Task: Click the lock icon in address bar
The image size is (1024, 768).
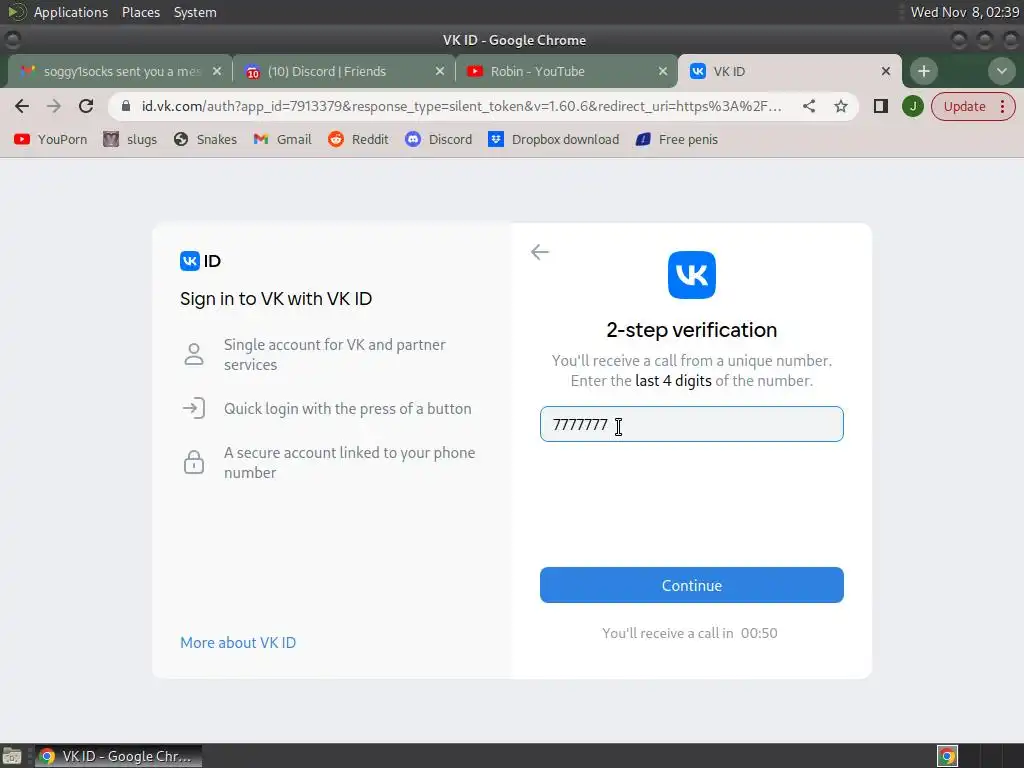Action: tap(126, 106)
